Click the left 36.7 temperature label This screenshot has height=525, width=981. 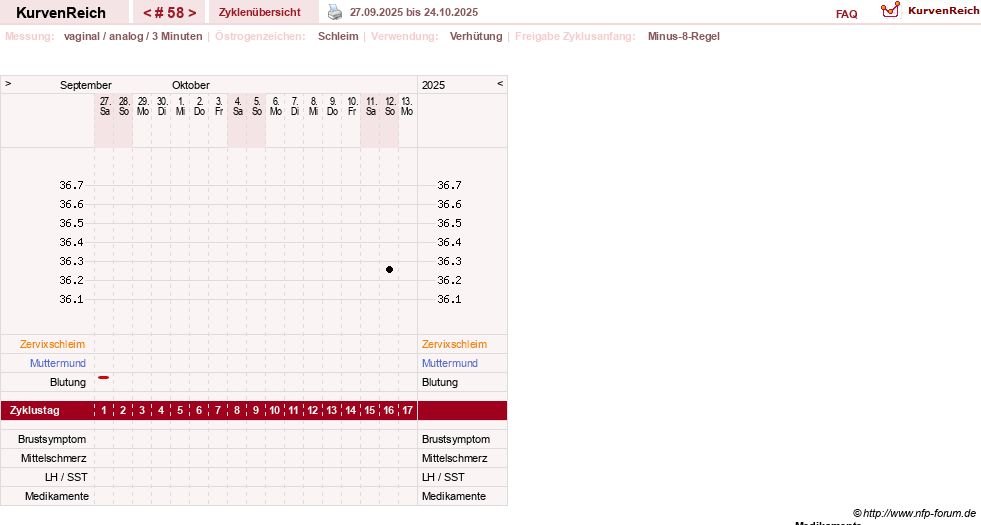(71, 185)
